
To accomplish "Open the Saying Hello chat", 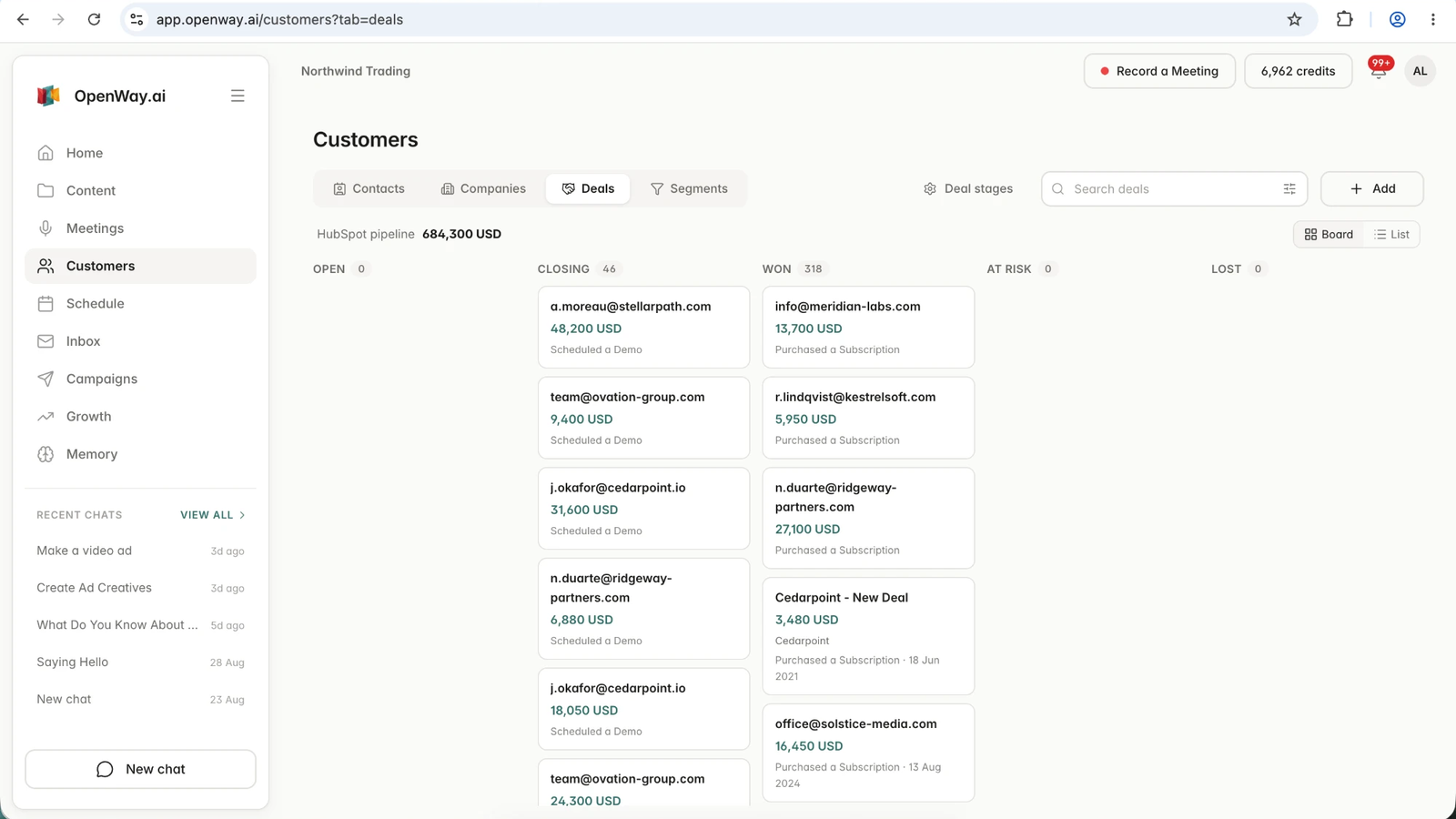I will pos(140,662).
